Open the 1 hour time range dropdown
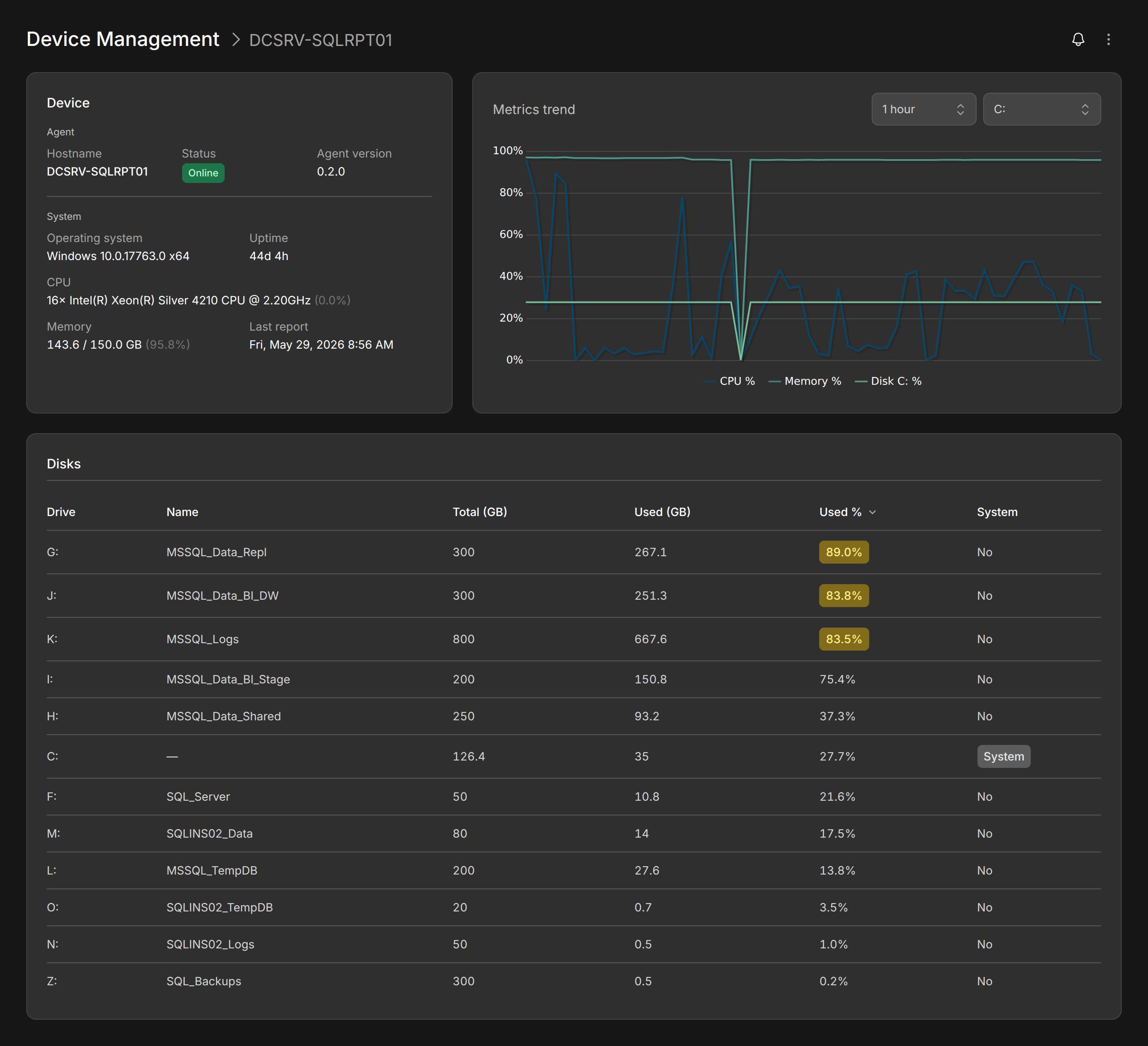Image resolution: width=1148 pixels, height=1046 pixels. point(923,110)
